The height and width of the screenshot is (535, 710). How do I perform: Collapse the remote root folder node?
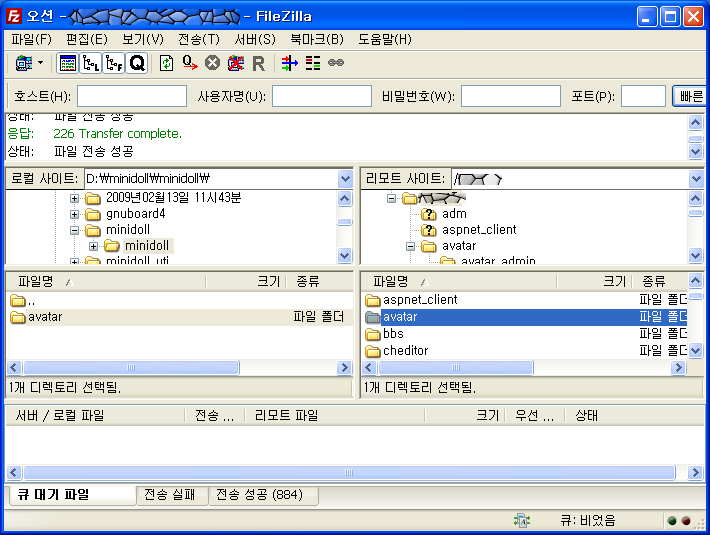click(x=391, y=198)
